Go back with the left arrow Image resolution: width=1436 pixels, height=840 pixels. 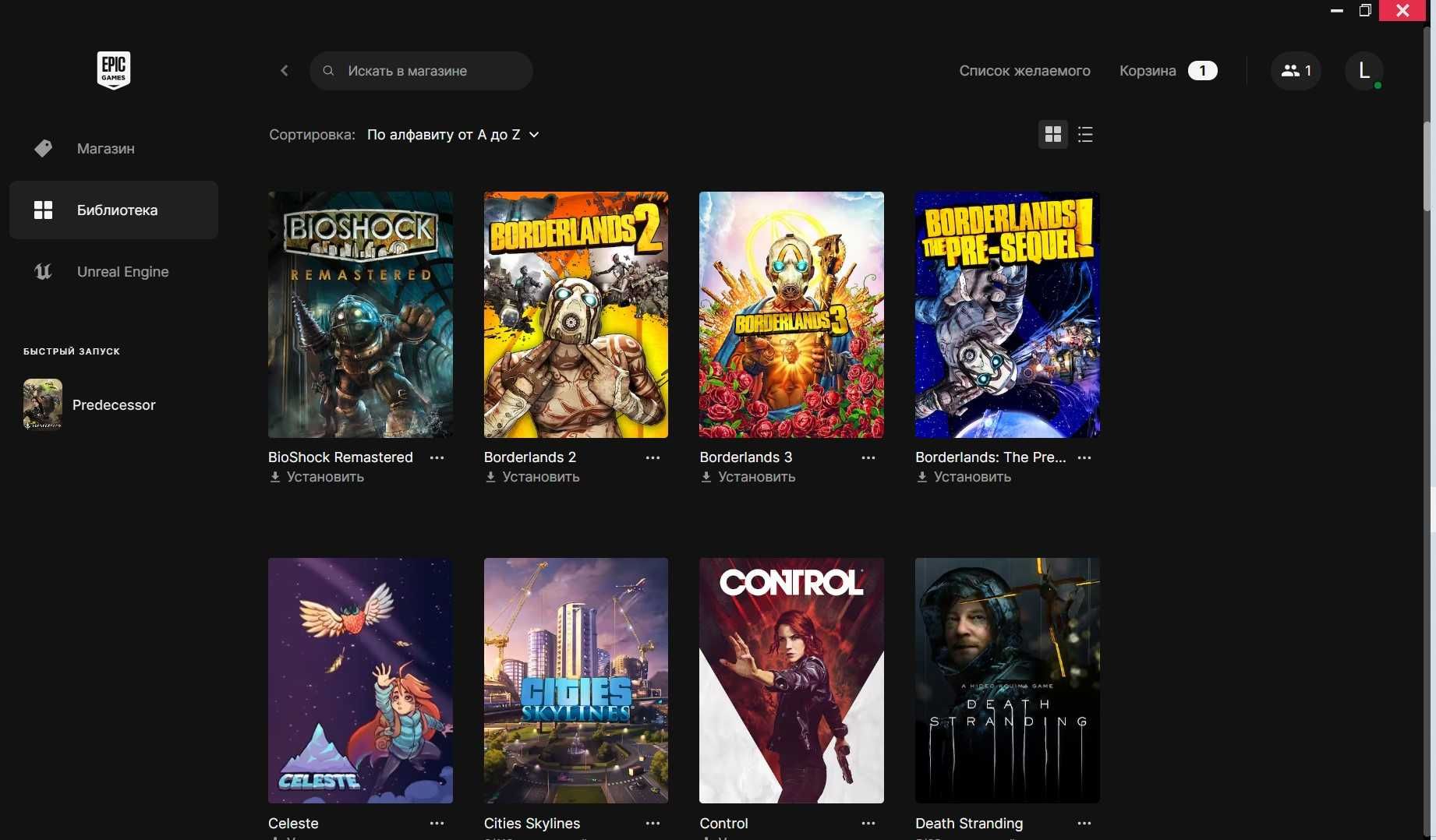tap(285, 71)
